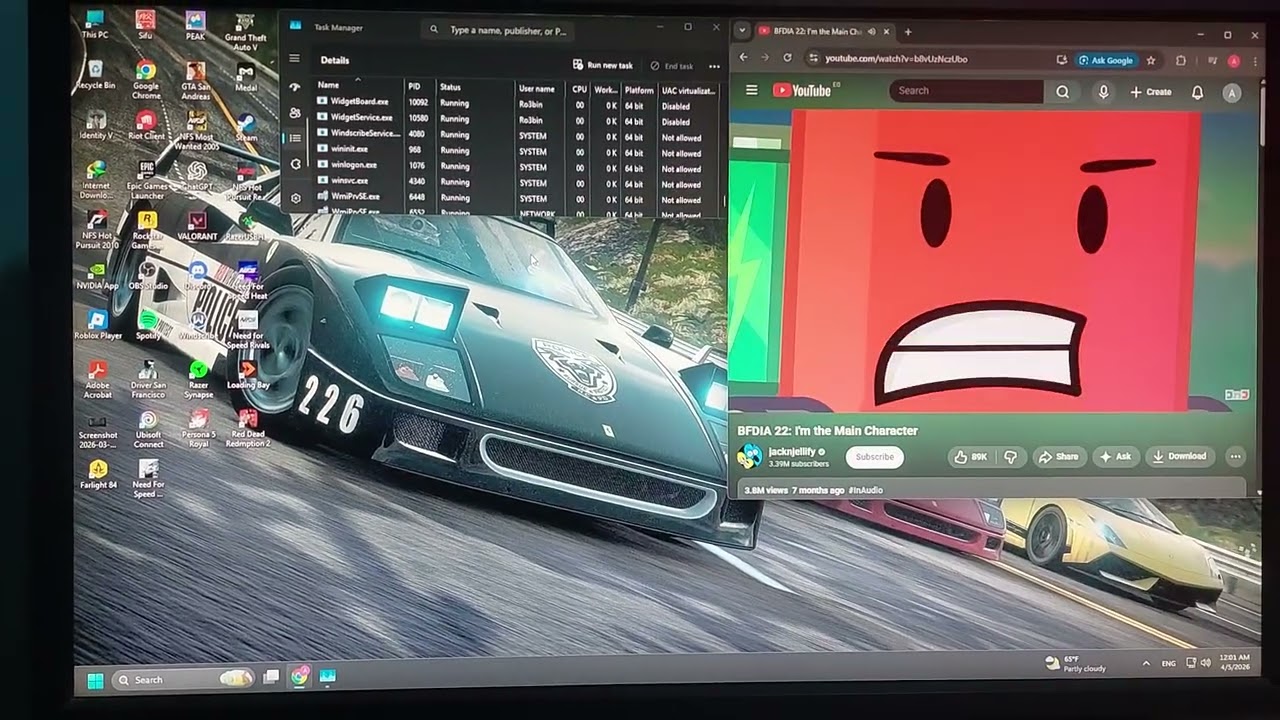This screenshot has height=720, width=1280.
Task: Open Performance page in Task Manager sidebar
Action: (295, 88)
